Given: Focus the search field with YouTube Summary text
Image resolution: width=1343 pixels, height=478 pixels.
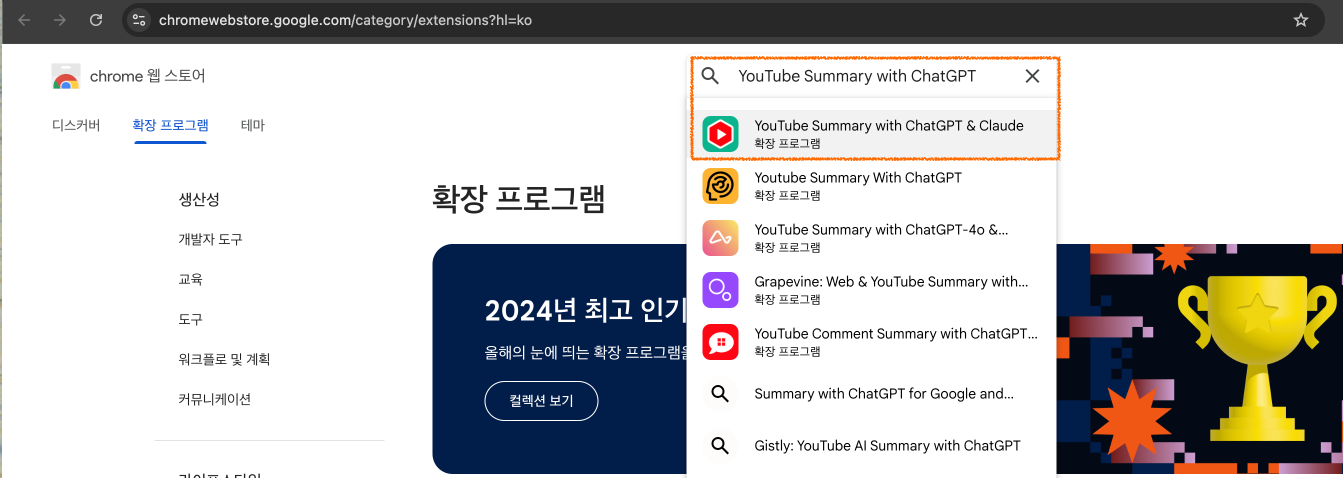Looking at the screenshot, I should [x=857, y=76].
